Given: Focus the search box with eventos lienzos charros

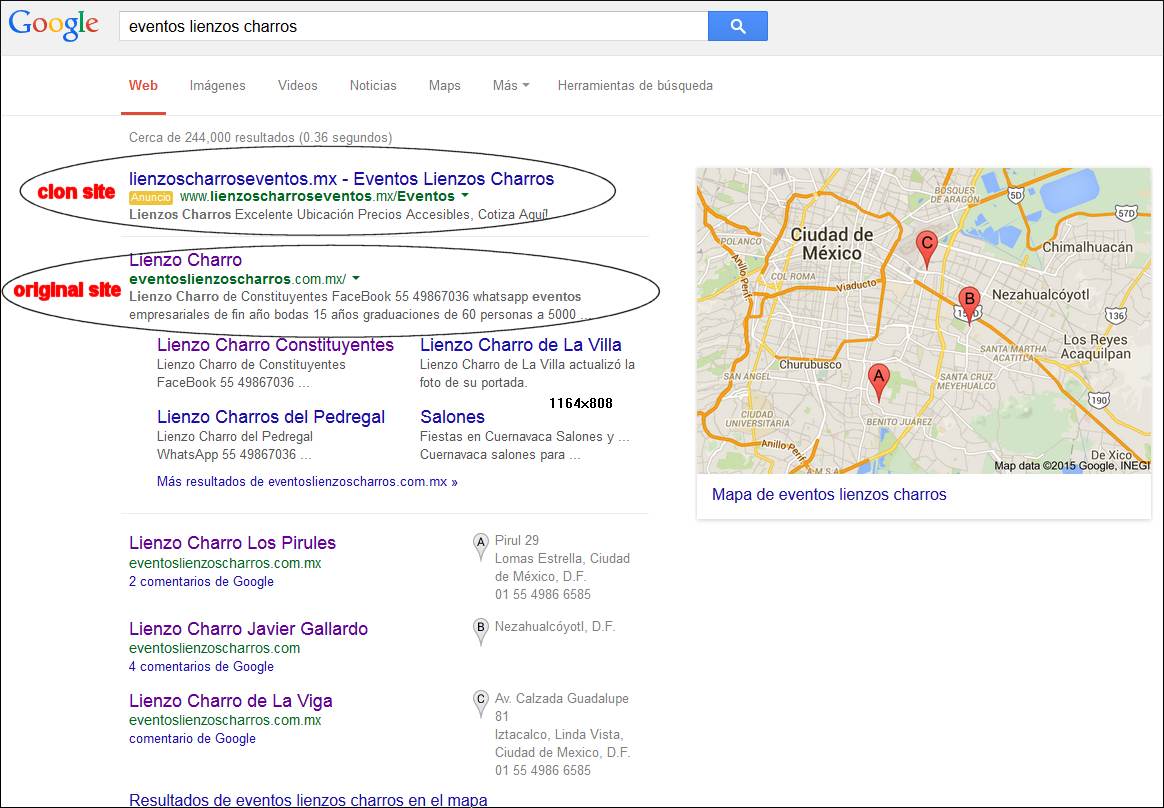Looking at the screenshot, I should [413, 26].
